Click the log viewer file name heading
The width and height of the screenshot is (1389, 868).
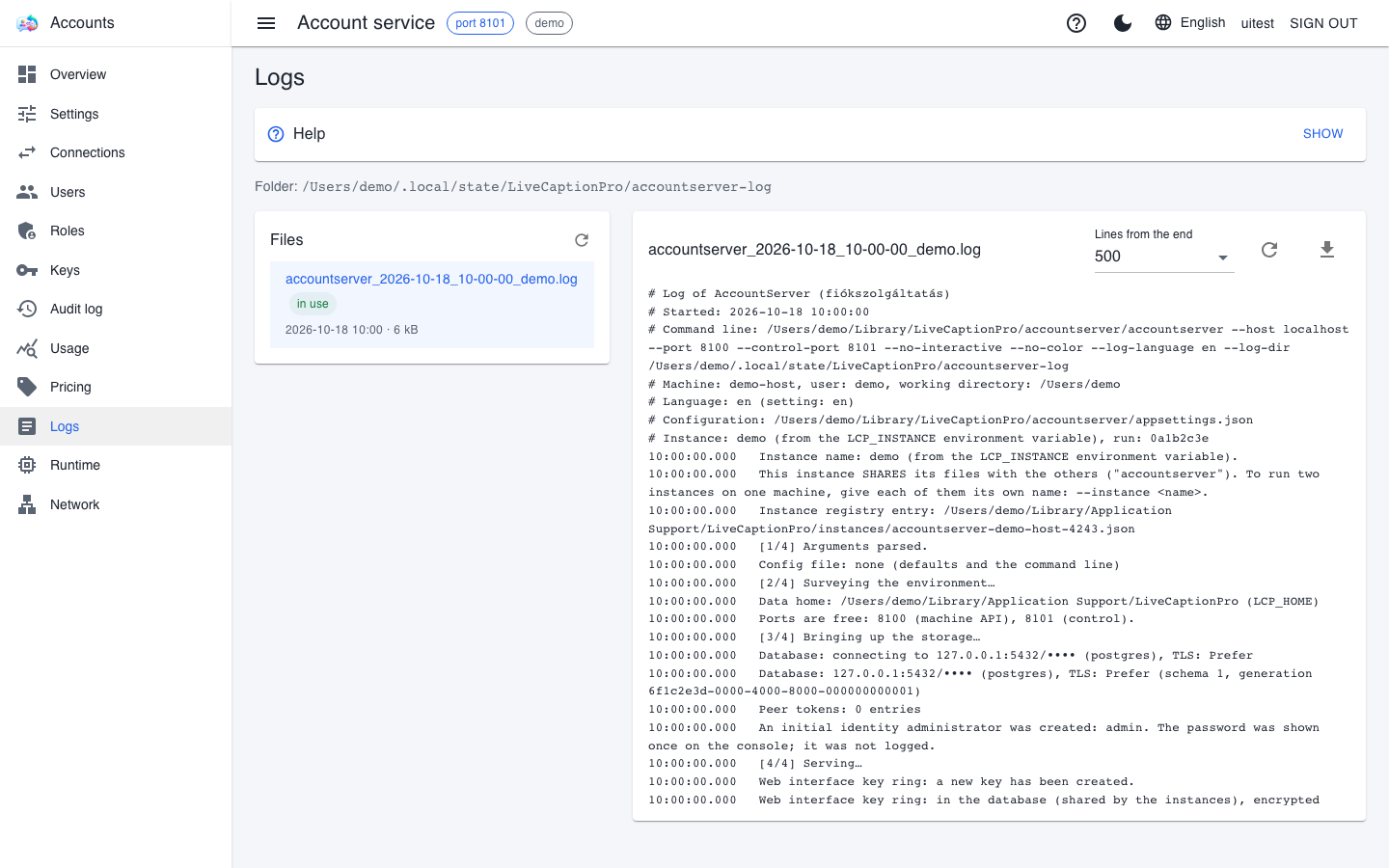click(814, 250)
